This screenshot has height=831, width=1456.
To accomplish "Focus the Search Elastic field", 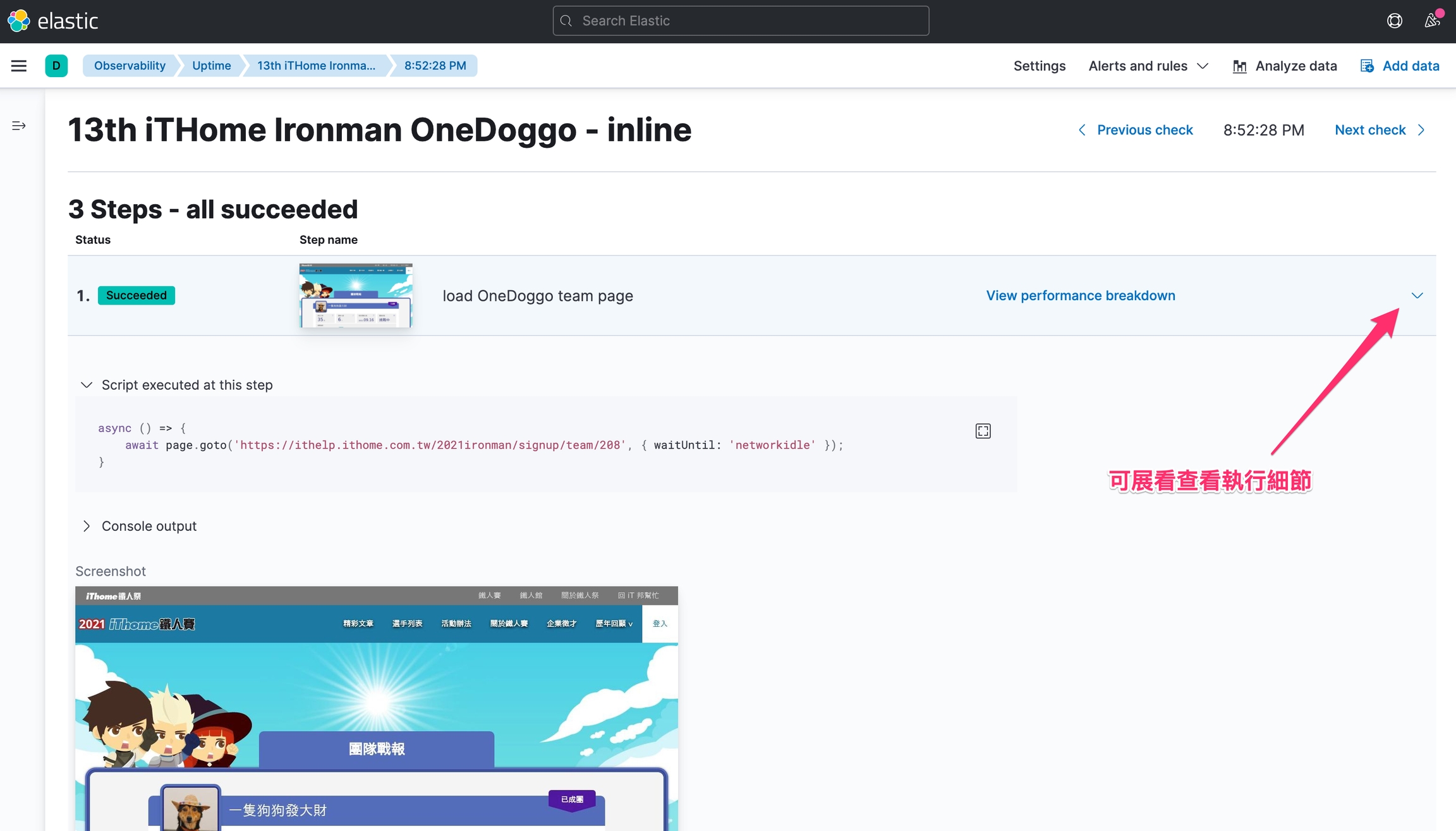I will 741,21.
